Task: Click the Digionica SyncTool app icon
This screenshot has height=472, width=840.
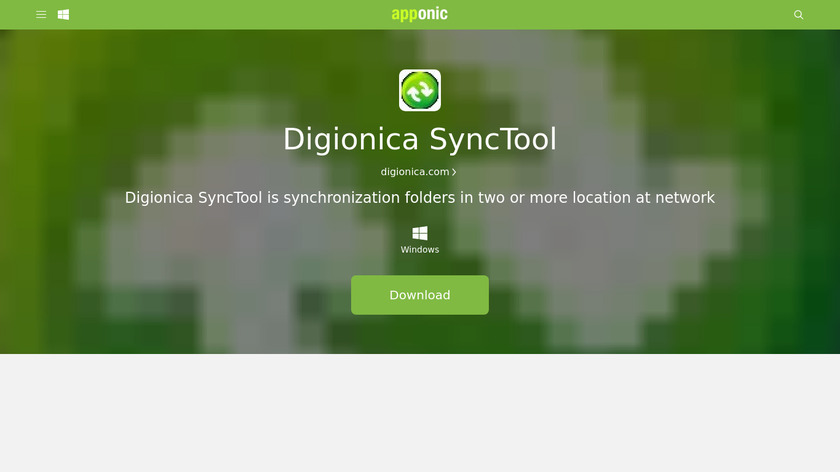Action: 420,90
